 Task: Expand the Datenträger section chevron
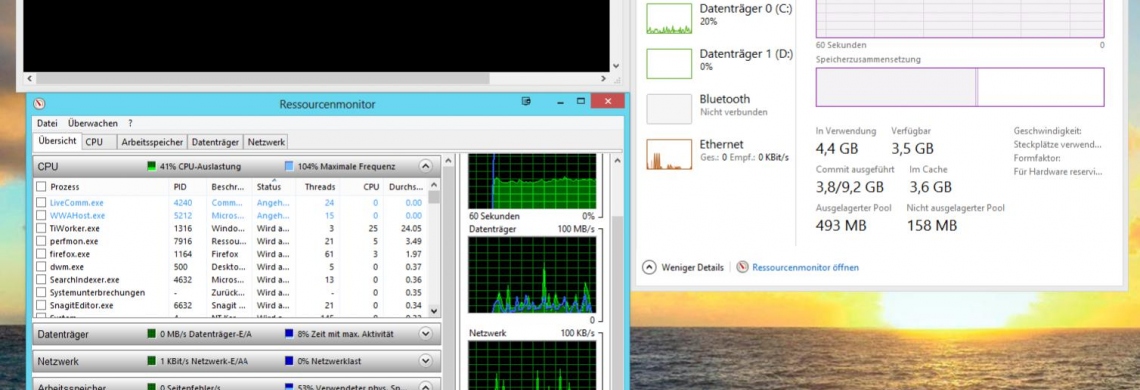coord(426,334)
